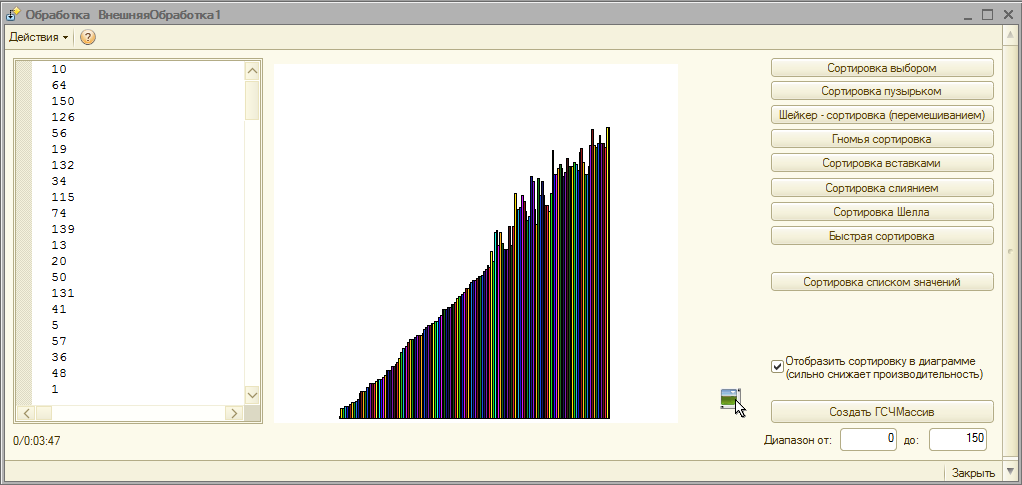Select the value 115 in the list

point(63,197)
